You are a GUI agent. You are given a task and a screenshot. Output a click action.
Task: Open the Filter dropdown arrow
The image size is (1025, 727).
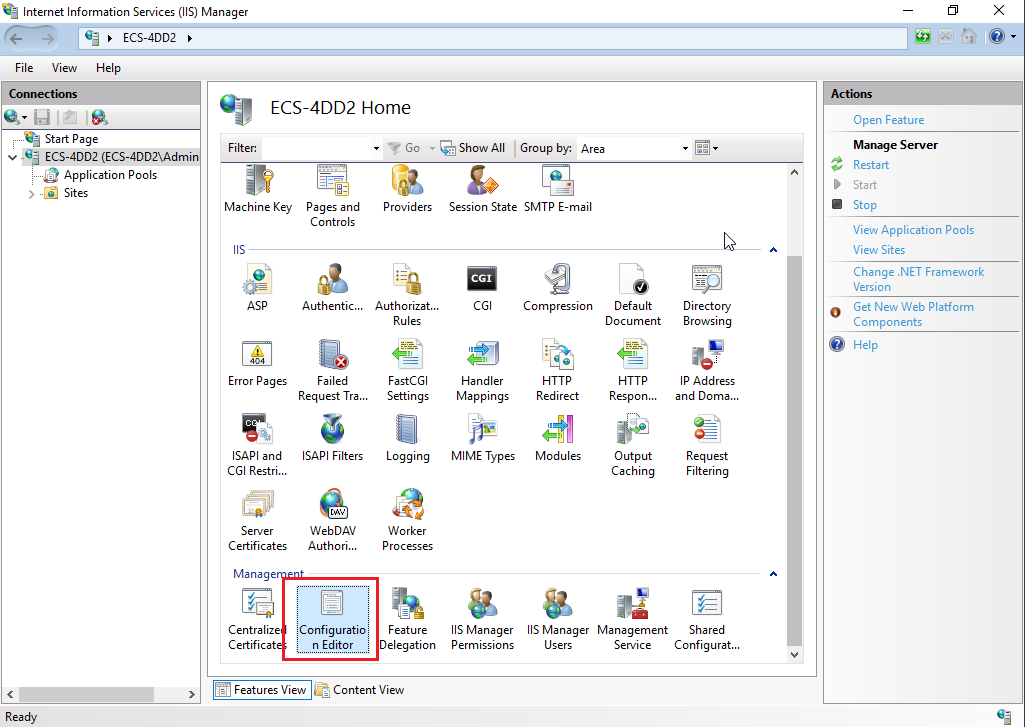click(x=376, y=148)
